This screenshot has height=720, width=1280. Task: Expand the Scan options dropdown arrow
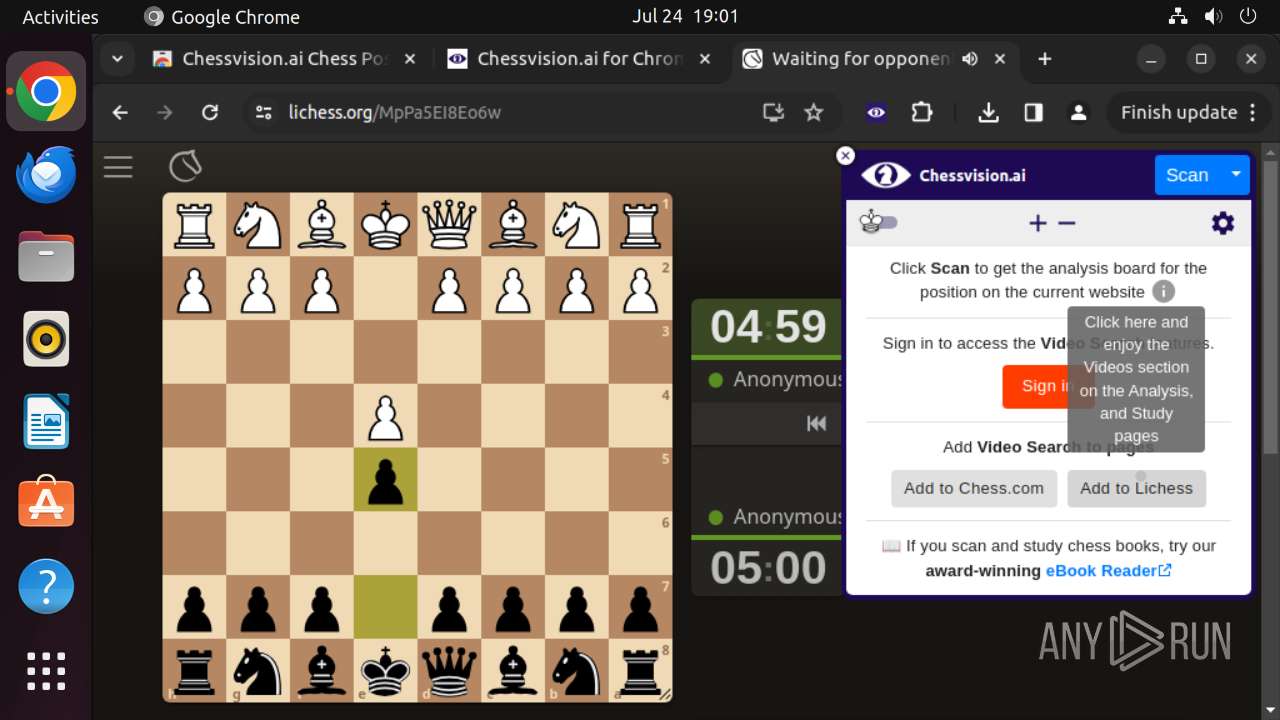coord(1236,175)
